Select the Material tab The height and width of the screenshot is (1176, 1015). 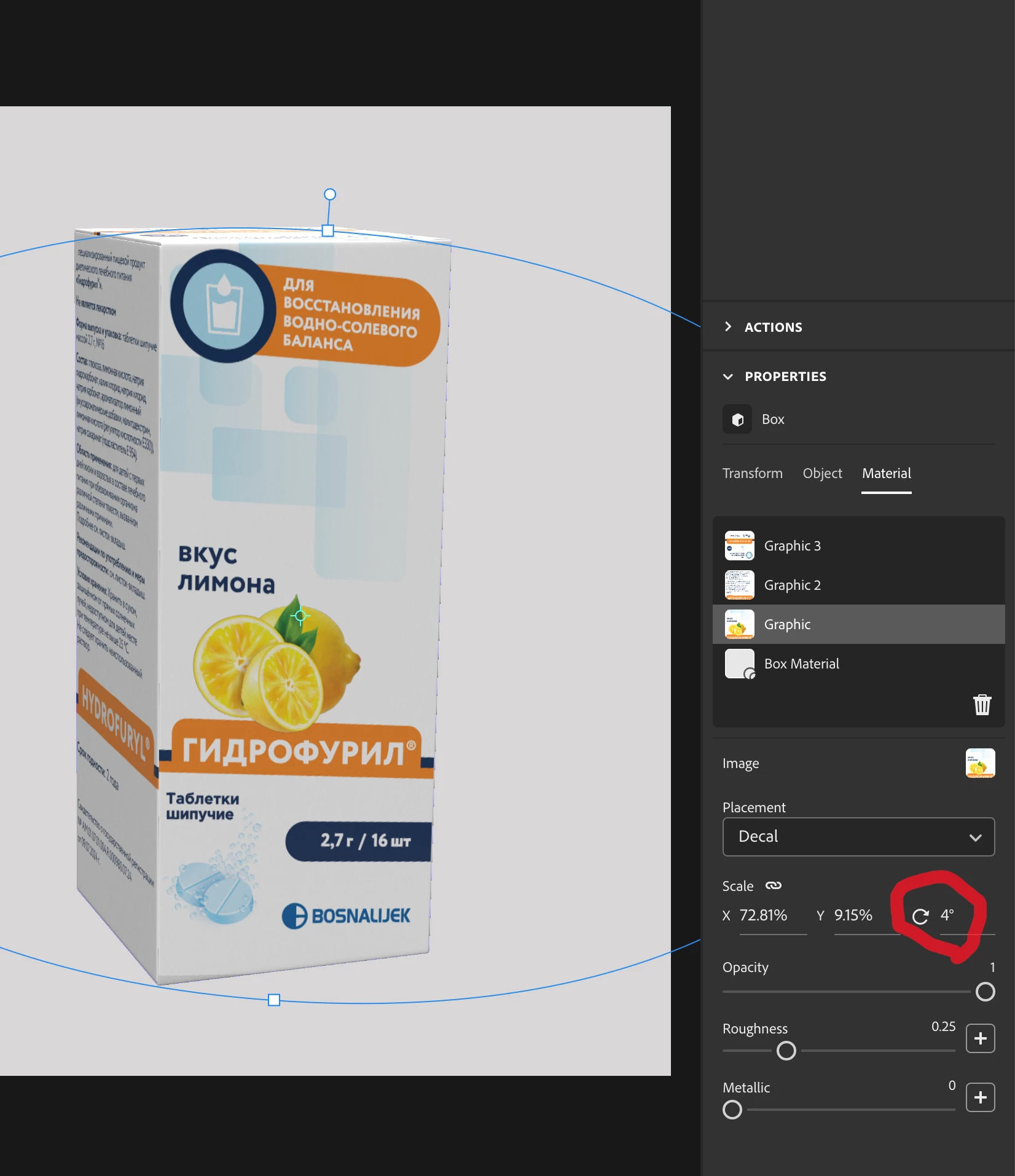(886, 473)
